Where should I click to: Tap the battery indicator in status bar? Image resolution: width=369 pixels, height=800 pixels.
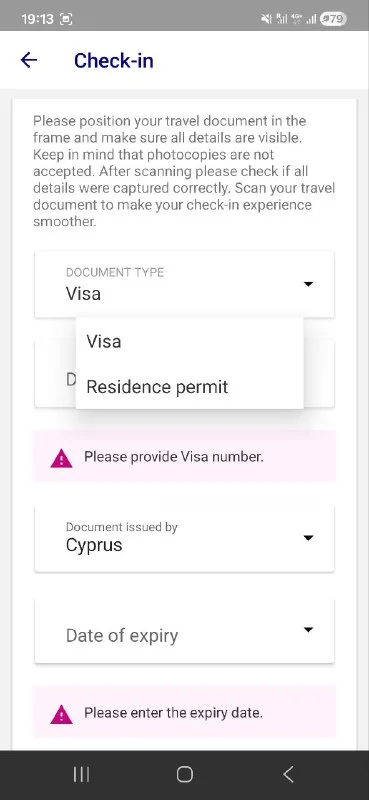(x=333, y=19)
